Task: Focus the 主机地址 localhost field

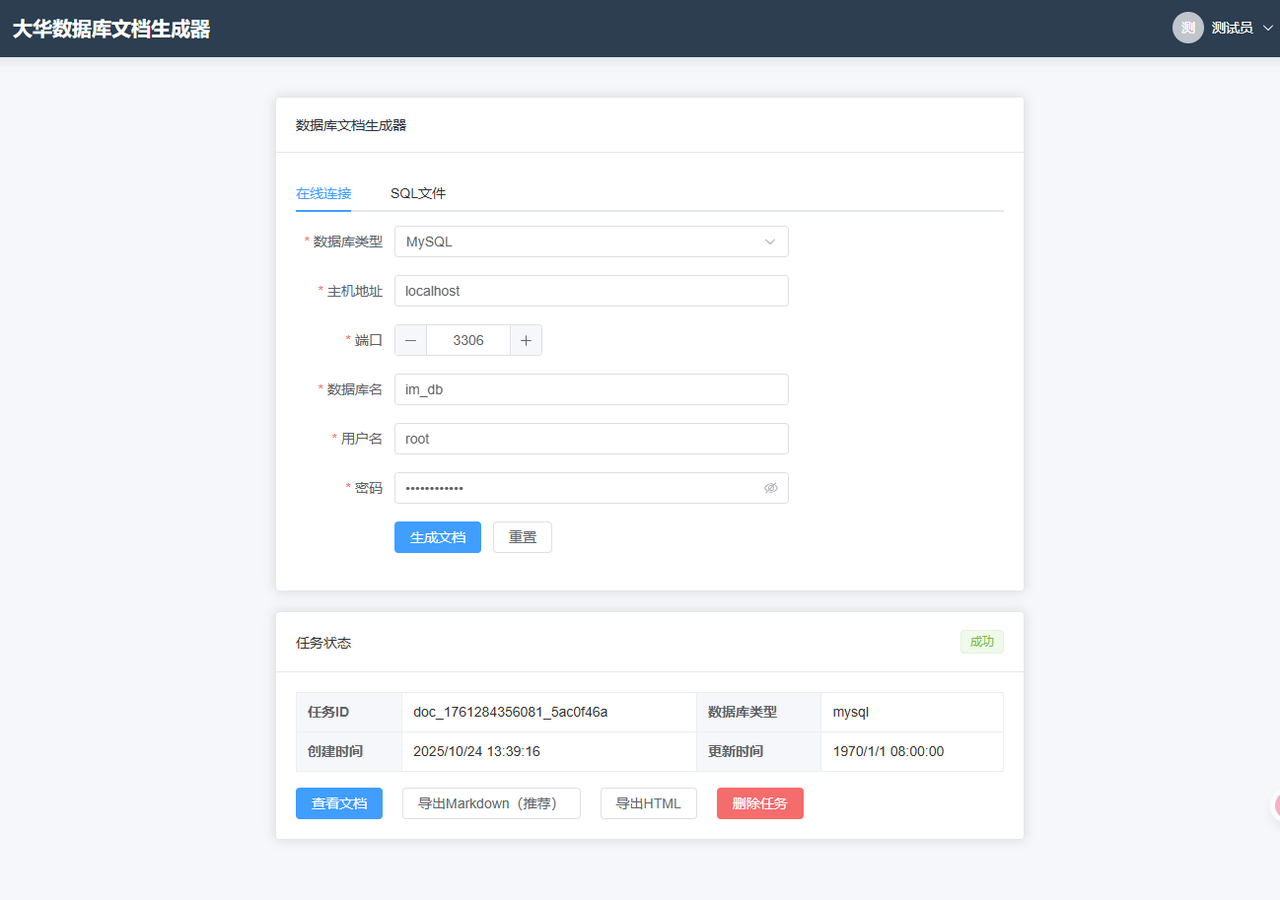Action: pyautogui.click(x=591, y=291)
